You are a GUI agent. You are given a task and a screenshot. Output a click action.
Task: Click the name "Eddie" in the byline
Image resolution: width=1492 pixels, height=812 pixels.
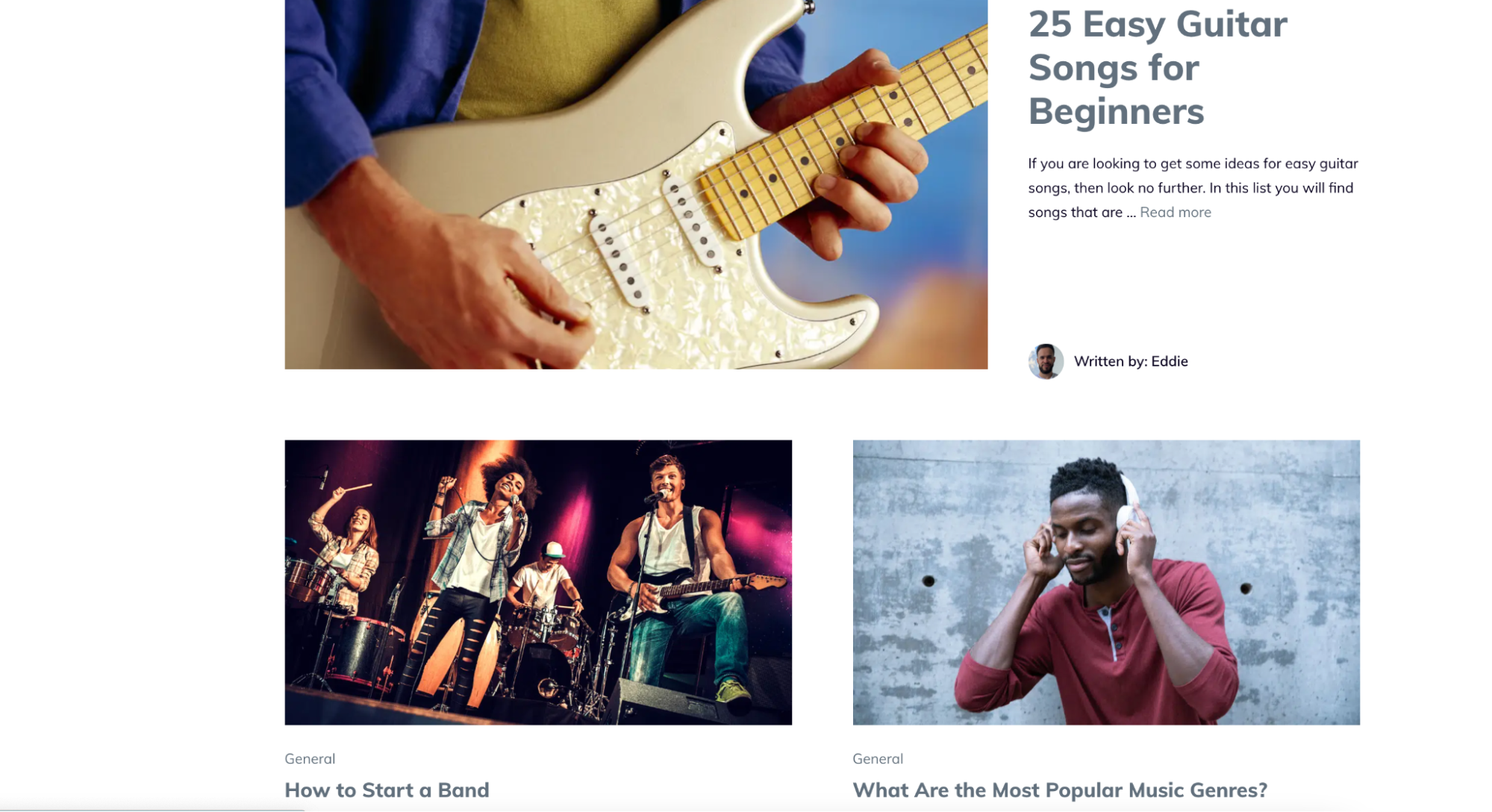[x=1170, y=361]
